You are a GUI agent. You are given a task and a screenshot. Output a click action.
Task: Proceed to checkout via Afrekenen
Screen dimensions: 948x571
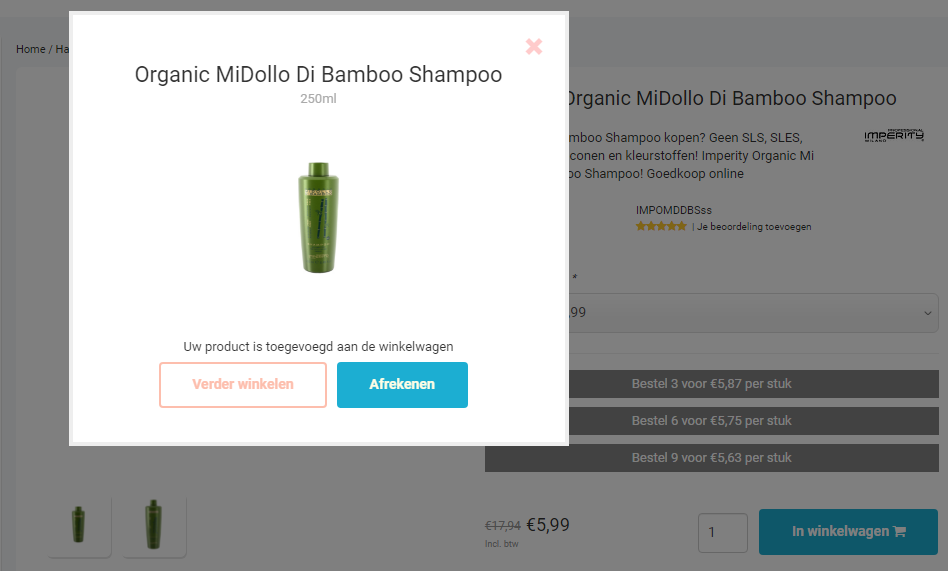pos(402,385)
